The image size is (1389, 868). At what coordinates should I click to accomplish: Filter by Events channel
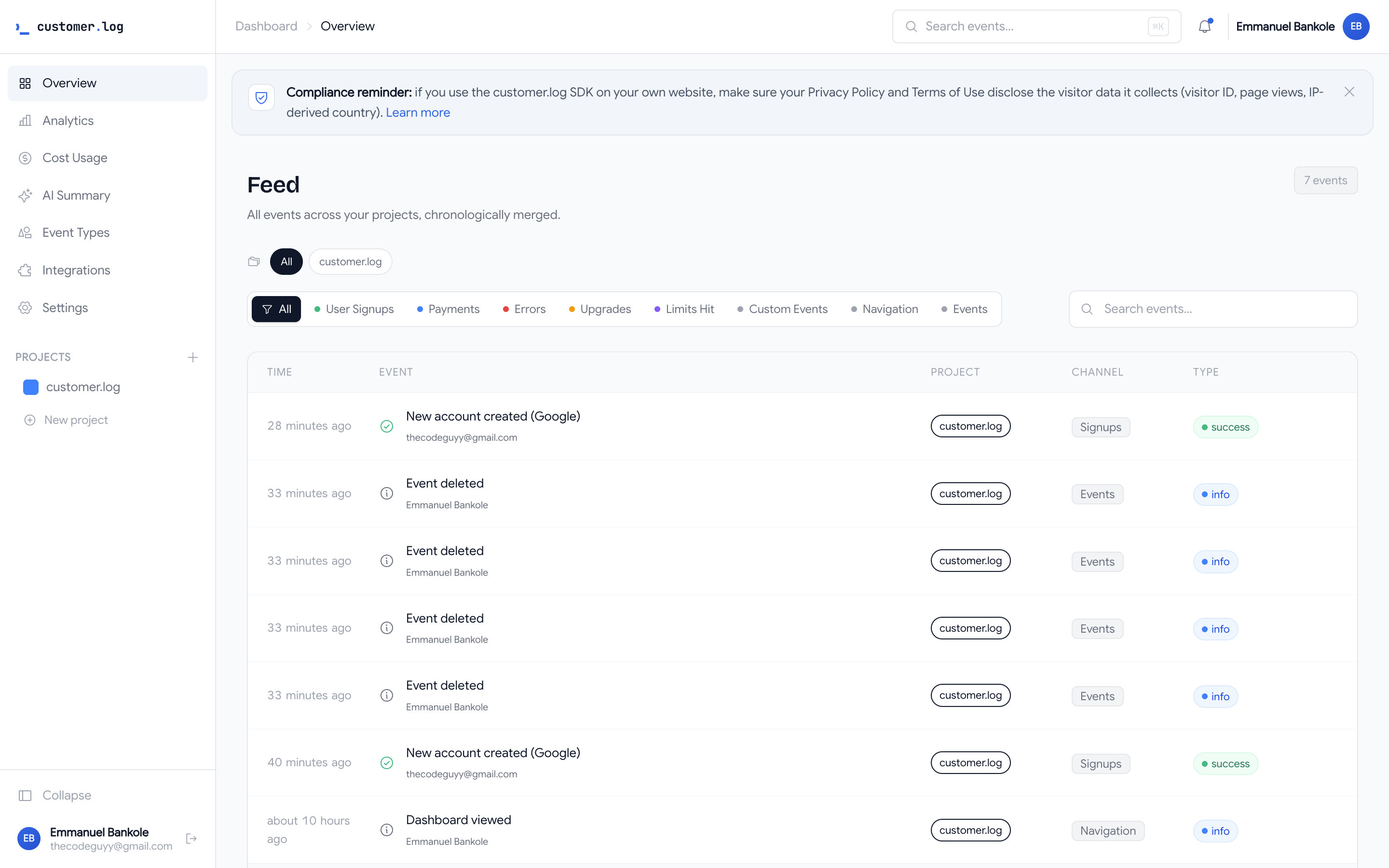point(964,310)
